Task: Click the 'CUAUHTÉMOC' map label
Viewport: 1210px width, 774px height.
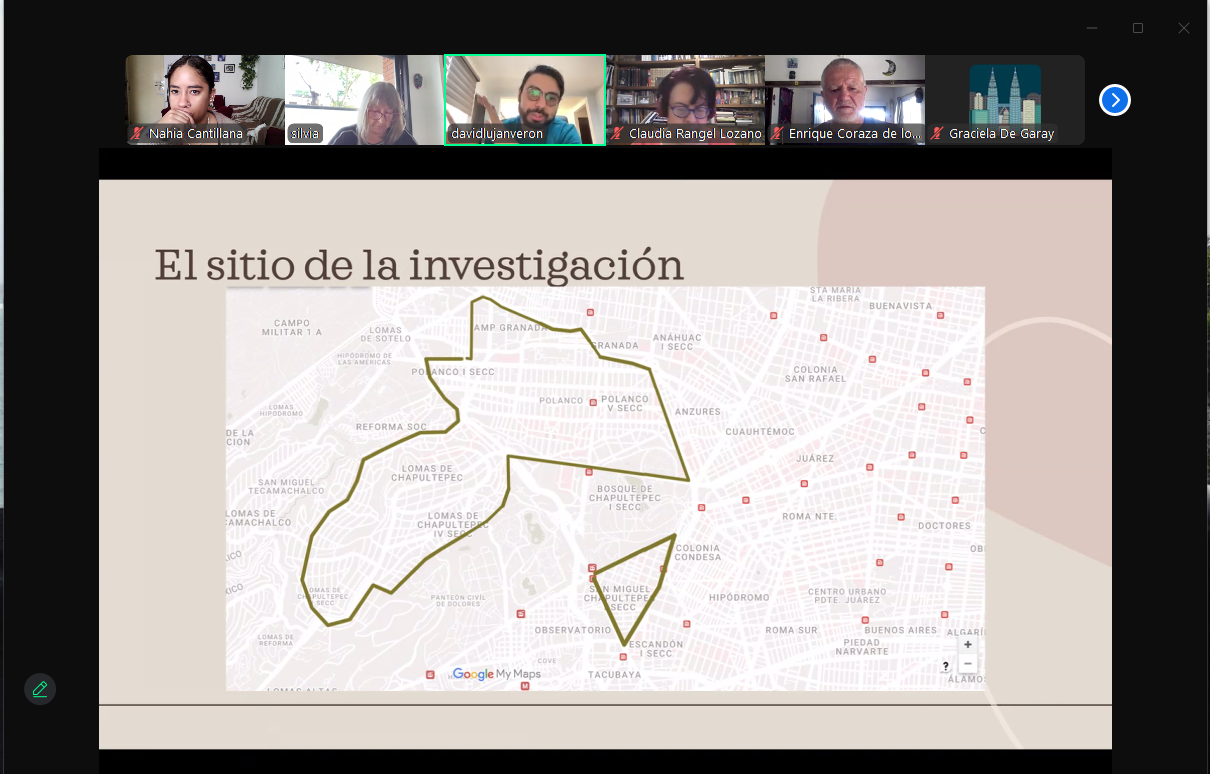Action: 760,432
